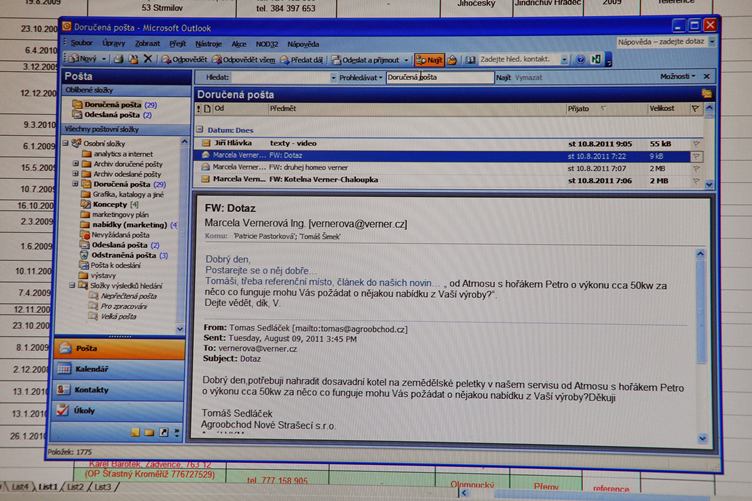This screenshot has height=501, width=752.
Task: Reply with Odpovědět button
Action: point(184,59)
